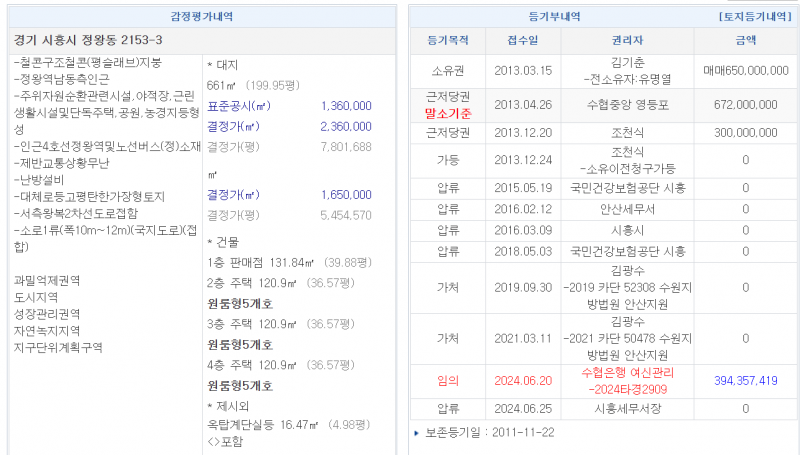Select the 감정평가내역 section header
The image size is (800, 455).
(x=203, y=17)
